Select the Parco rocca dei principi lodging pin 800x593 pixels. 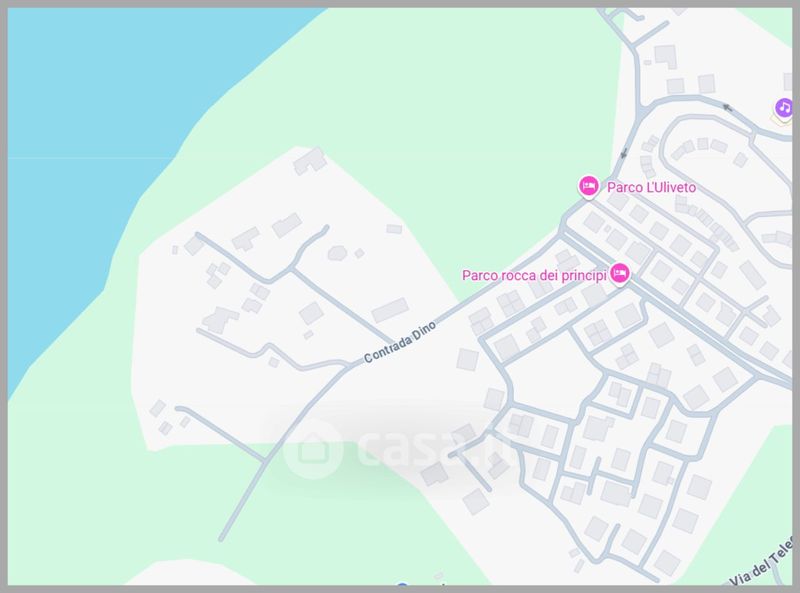point(619,274)
